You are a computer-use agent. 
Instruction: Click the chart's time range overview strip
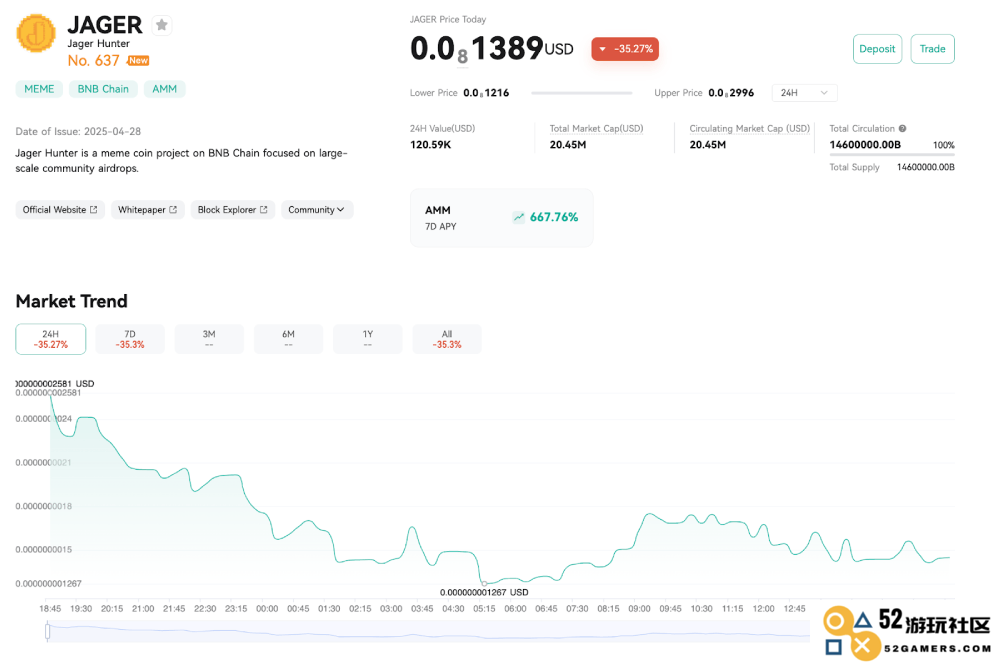pos(429,632)
